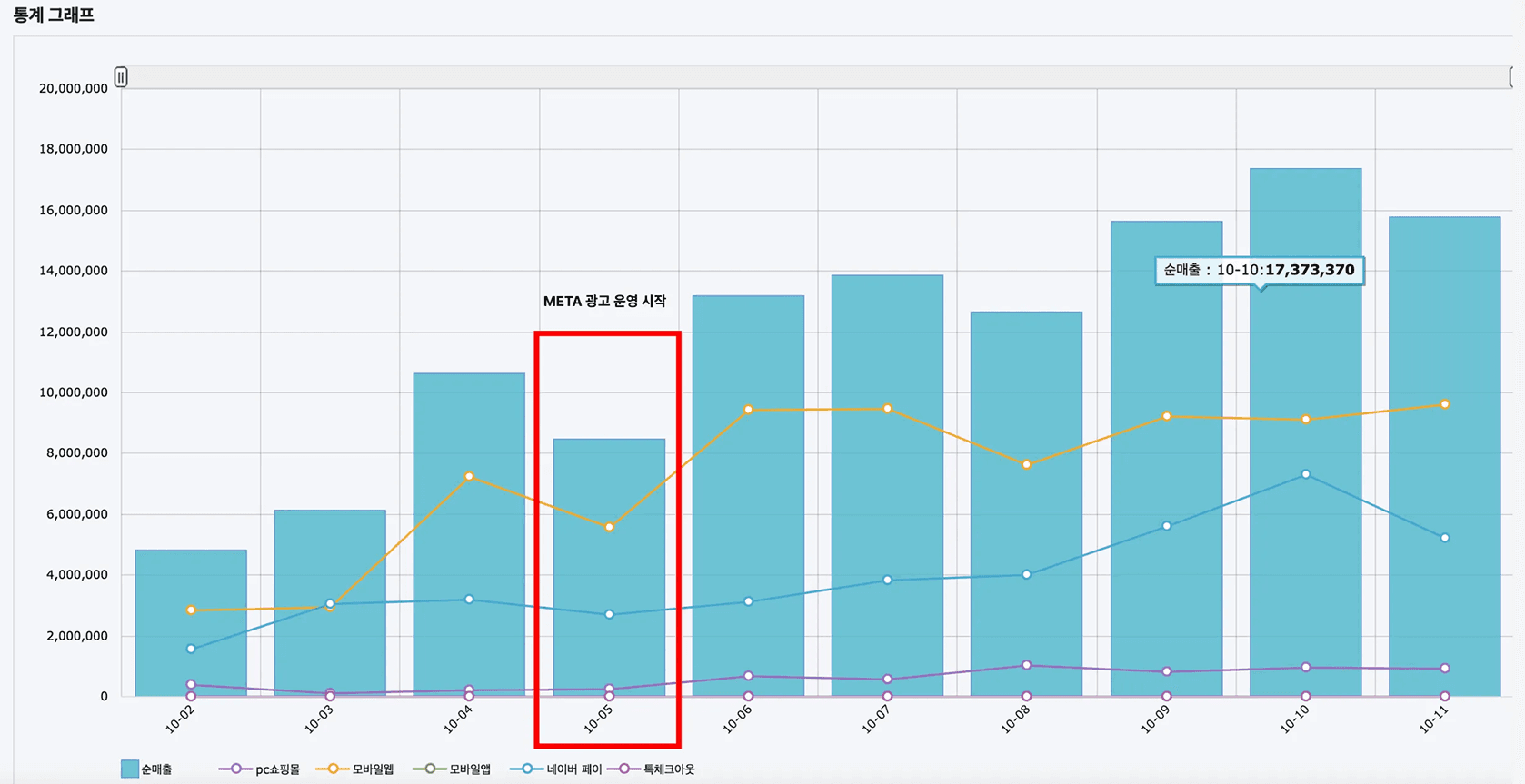Image resolution: width=1525 pixels, height=784 pixels.
Task: Select the 10-11 순매출 bar
Action: coord(1444,457)
